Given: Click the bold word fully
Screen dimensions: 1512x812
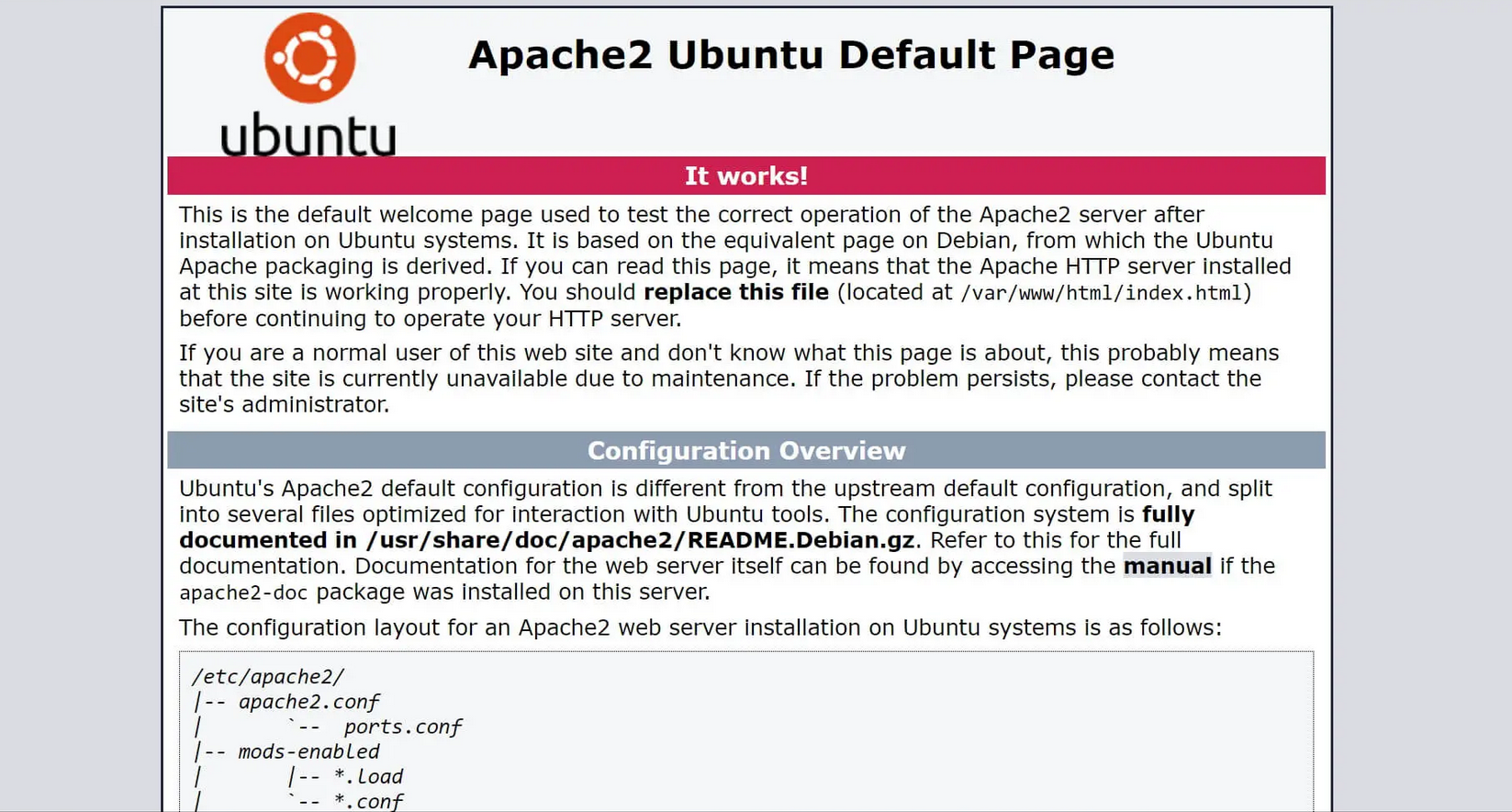Looking at the screenshot, I should tap(1168, 514).
